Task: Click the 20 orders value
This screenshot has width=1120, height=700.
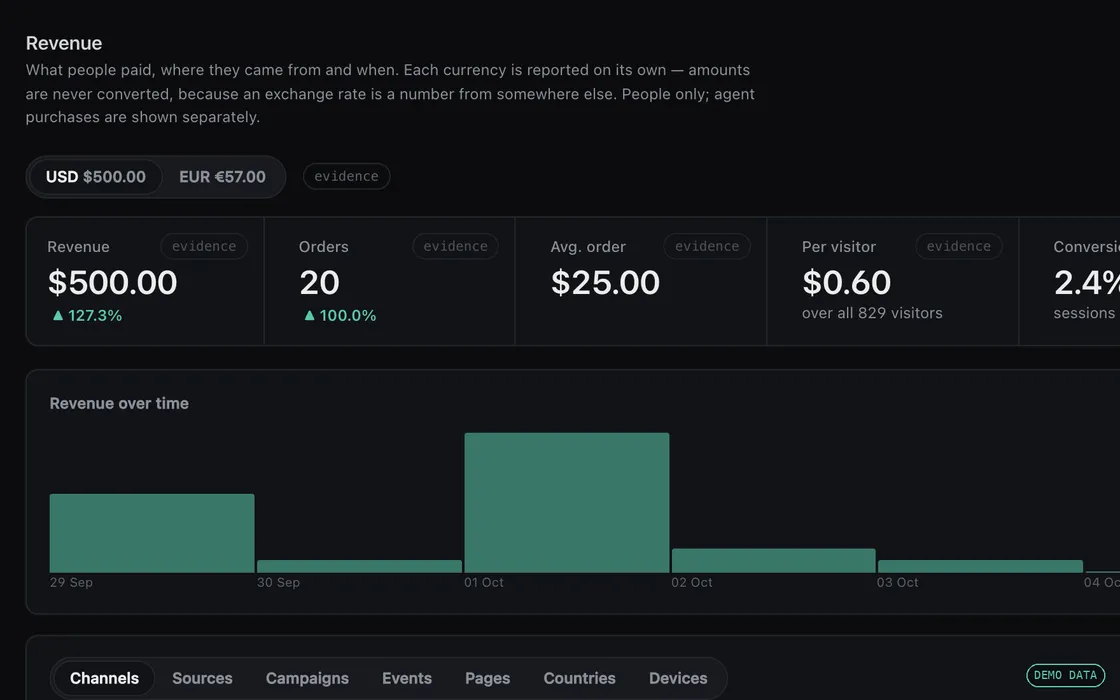Action: coord(319,283)
